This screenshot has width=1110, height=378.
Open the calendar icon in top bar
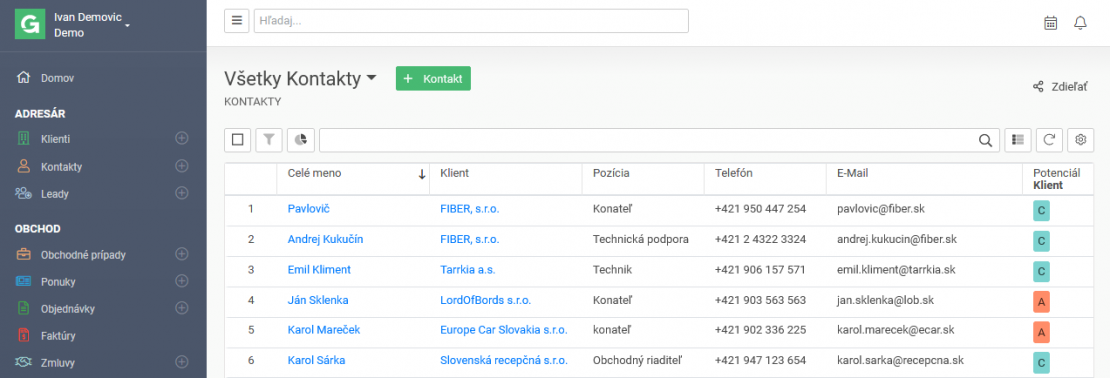pos(1051,23)
